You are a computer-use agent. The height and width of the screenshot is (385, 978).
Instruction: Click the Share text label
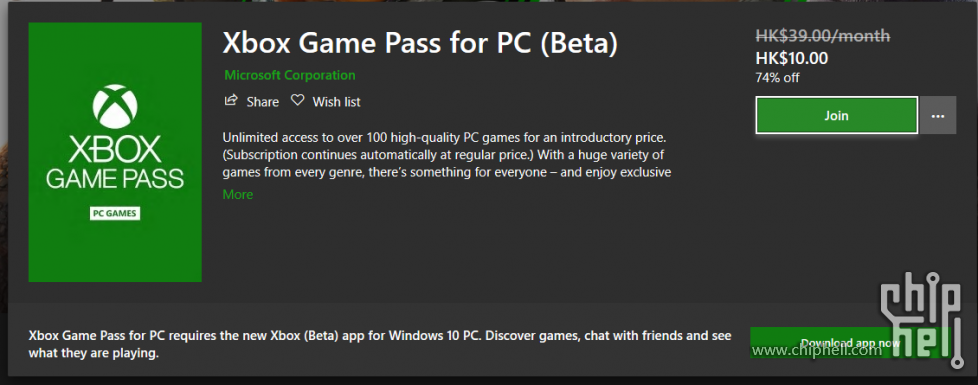click(x=263, y=102)
